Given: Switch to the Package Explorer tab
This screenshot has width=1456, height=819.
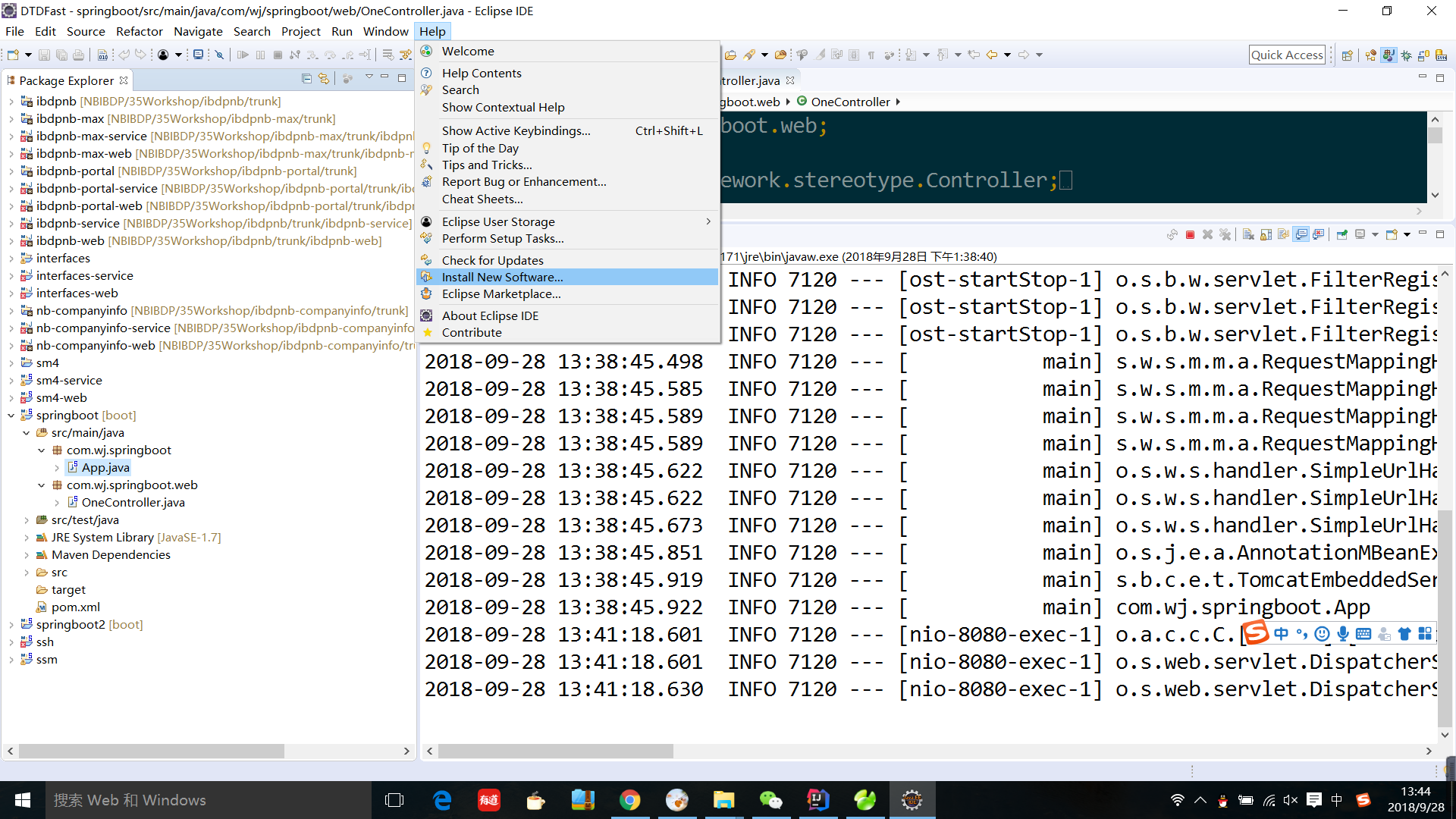Looking at the screenshot, I should point(67,80).
